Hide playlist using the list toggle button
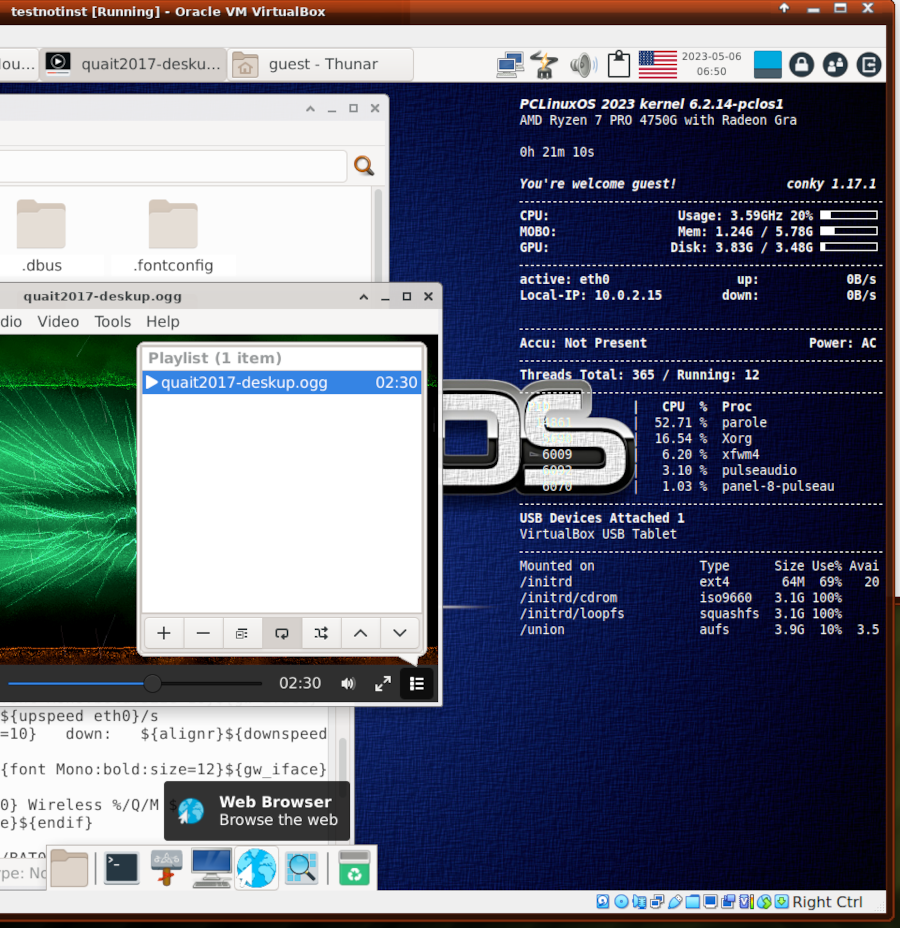 coord(417,684)
